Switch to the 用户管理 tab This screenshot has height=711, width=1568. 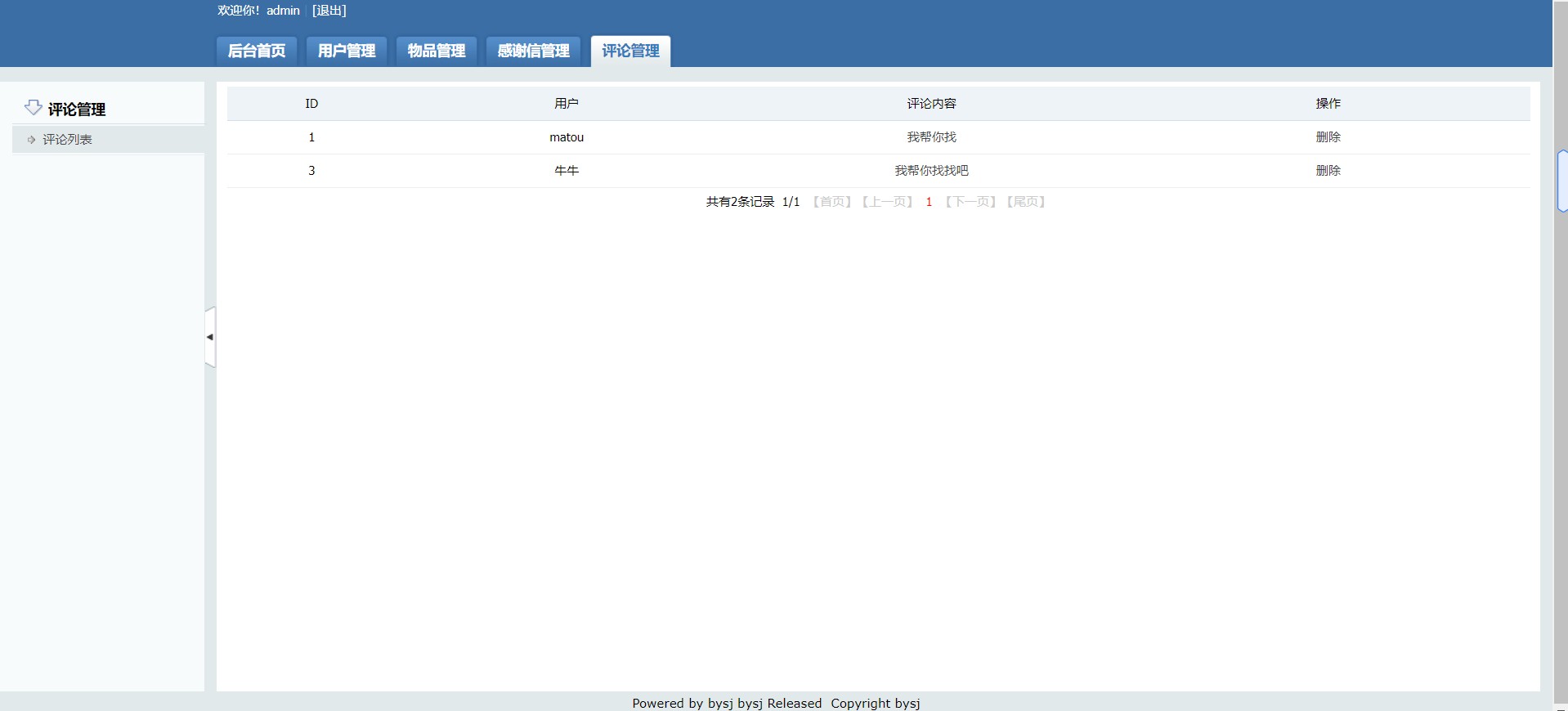coord(347,51)
